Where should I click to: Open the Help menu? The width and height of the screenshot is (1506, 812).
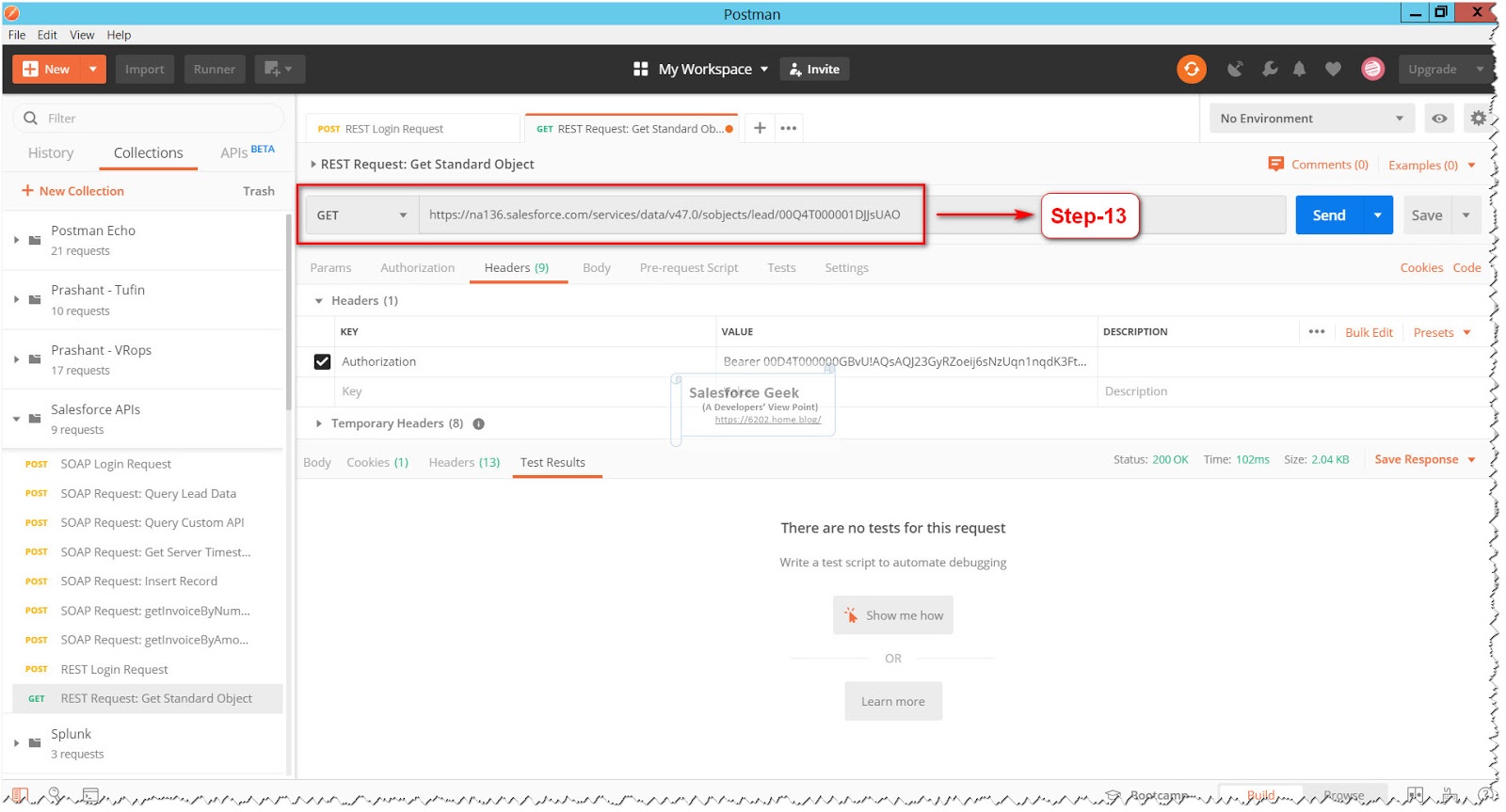tap(119, 35)
